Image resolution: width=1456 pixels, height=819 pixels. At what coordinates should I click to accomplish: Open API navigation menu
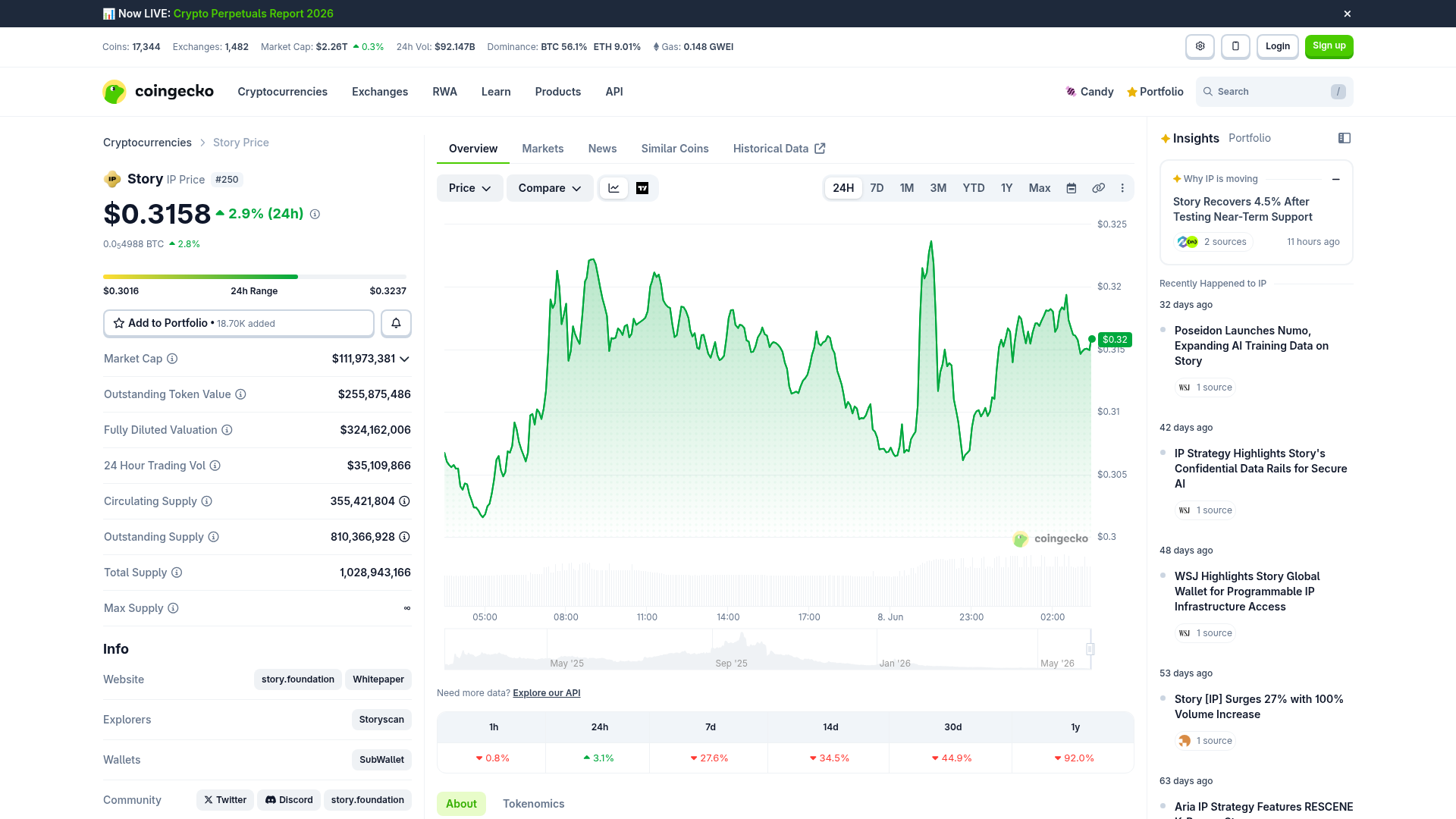pos(614,92)
